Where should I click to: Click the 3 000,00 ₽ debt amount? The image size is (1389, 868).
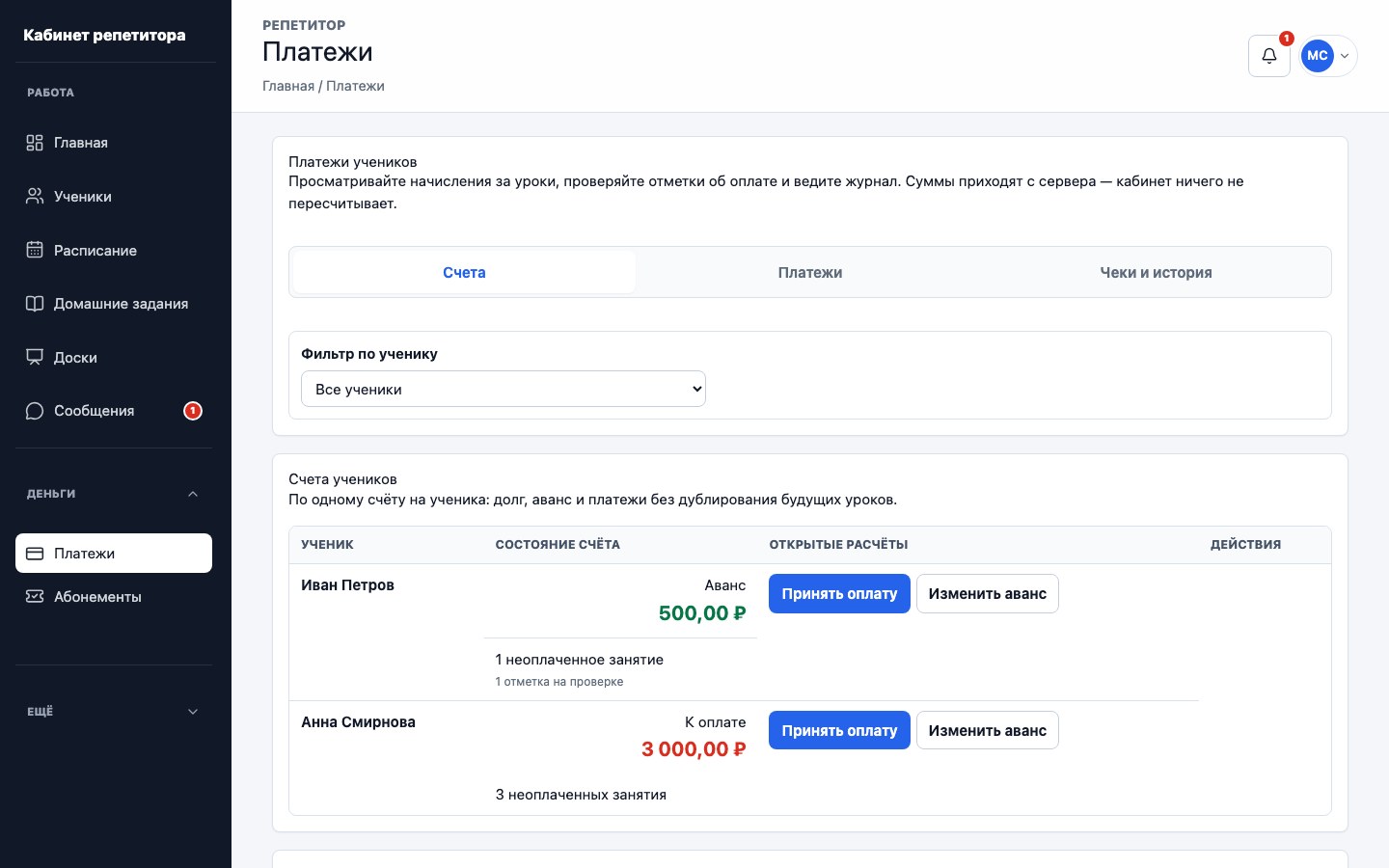tap(694, 749)
